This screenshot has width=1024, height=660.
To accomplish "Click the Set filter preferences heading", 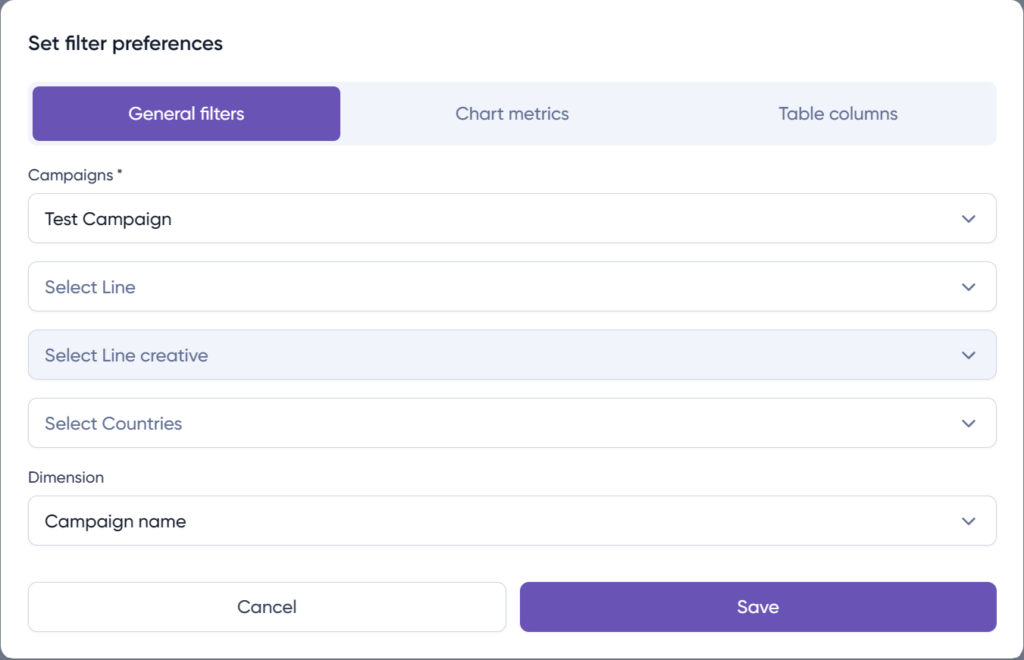I will 124,43.
